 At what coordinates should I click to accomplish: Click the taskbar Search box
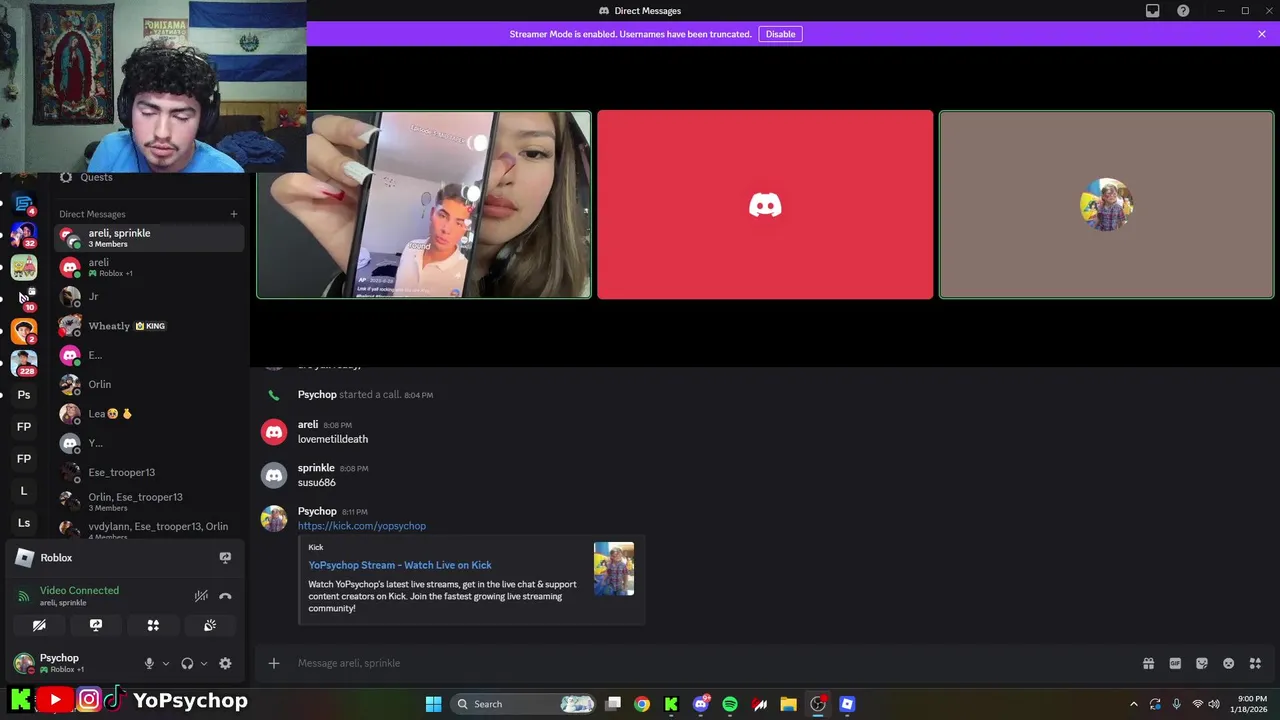(x=525, y=704)
